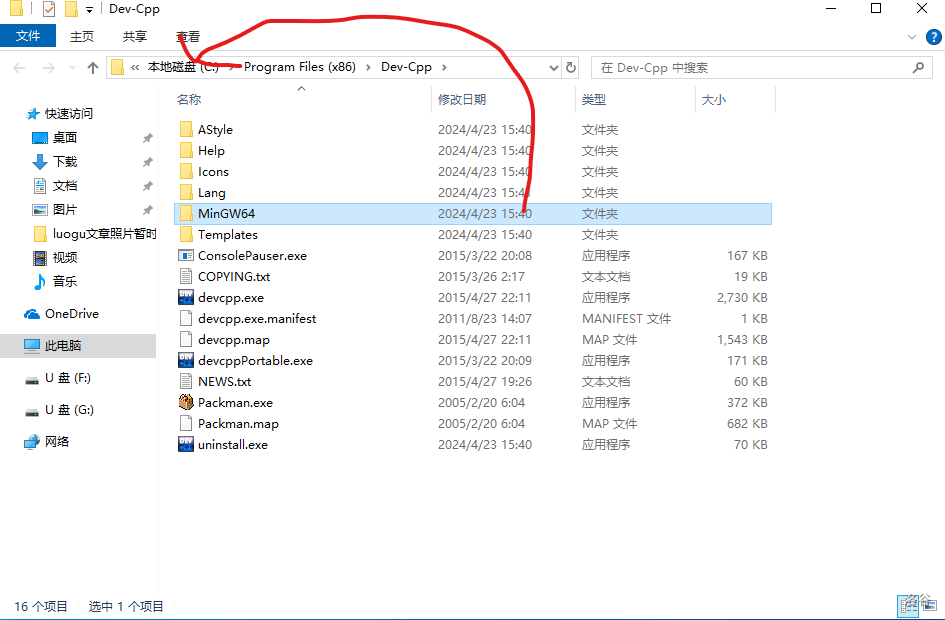
Task: Click the Properties quick access toolbar icon
Action: click(x=49, y=9)
